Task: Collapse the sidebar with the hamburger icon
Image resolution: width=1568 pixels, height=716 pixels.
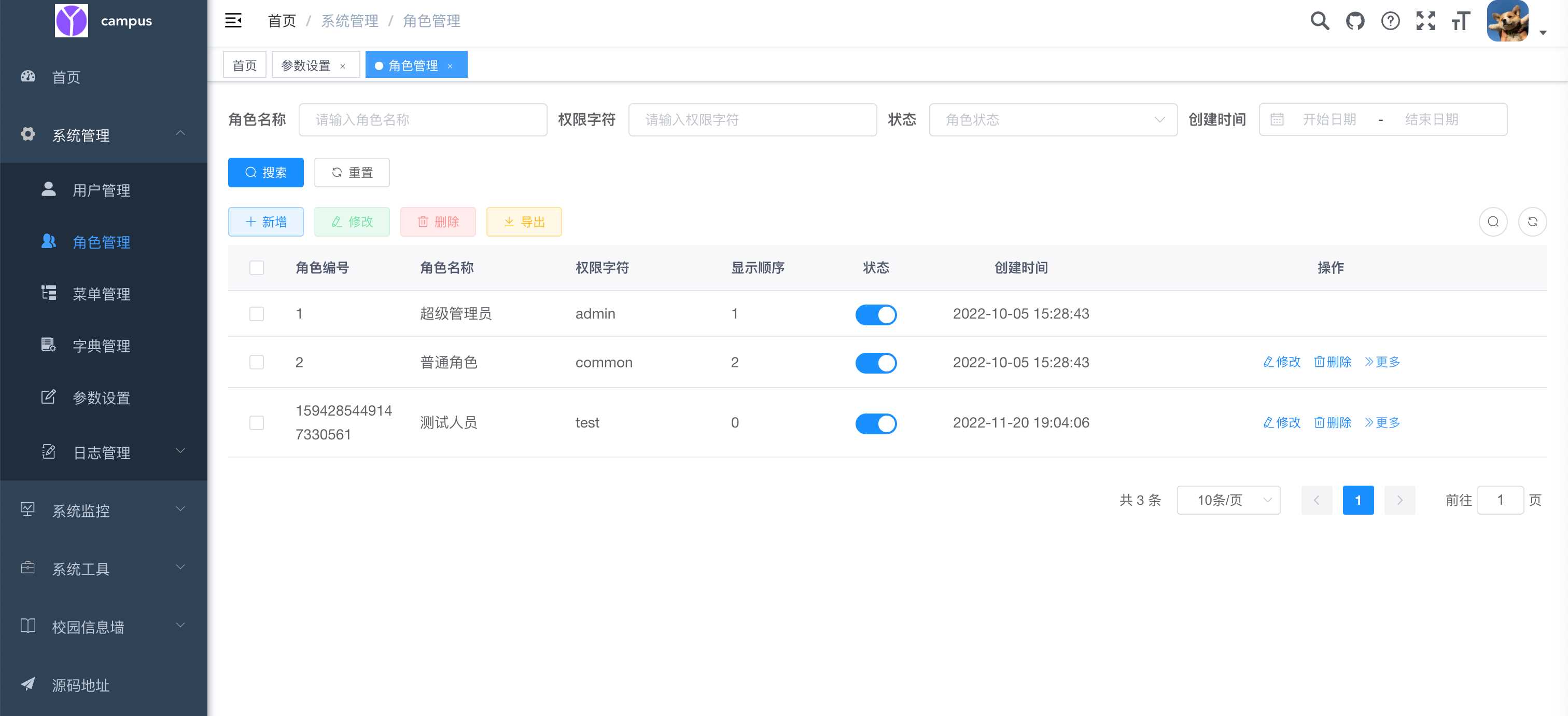Action: pos(233,20)
